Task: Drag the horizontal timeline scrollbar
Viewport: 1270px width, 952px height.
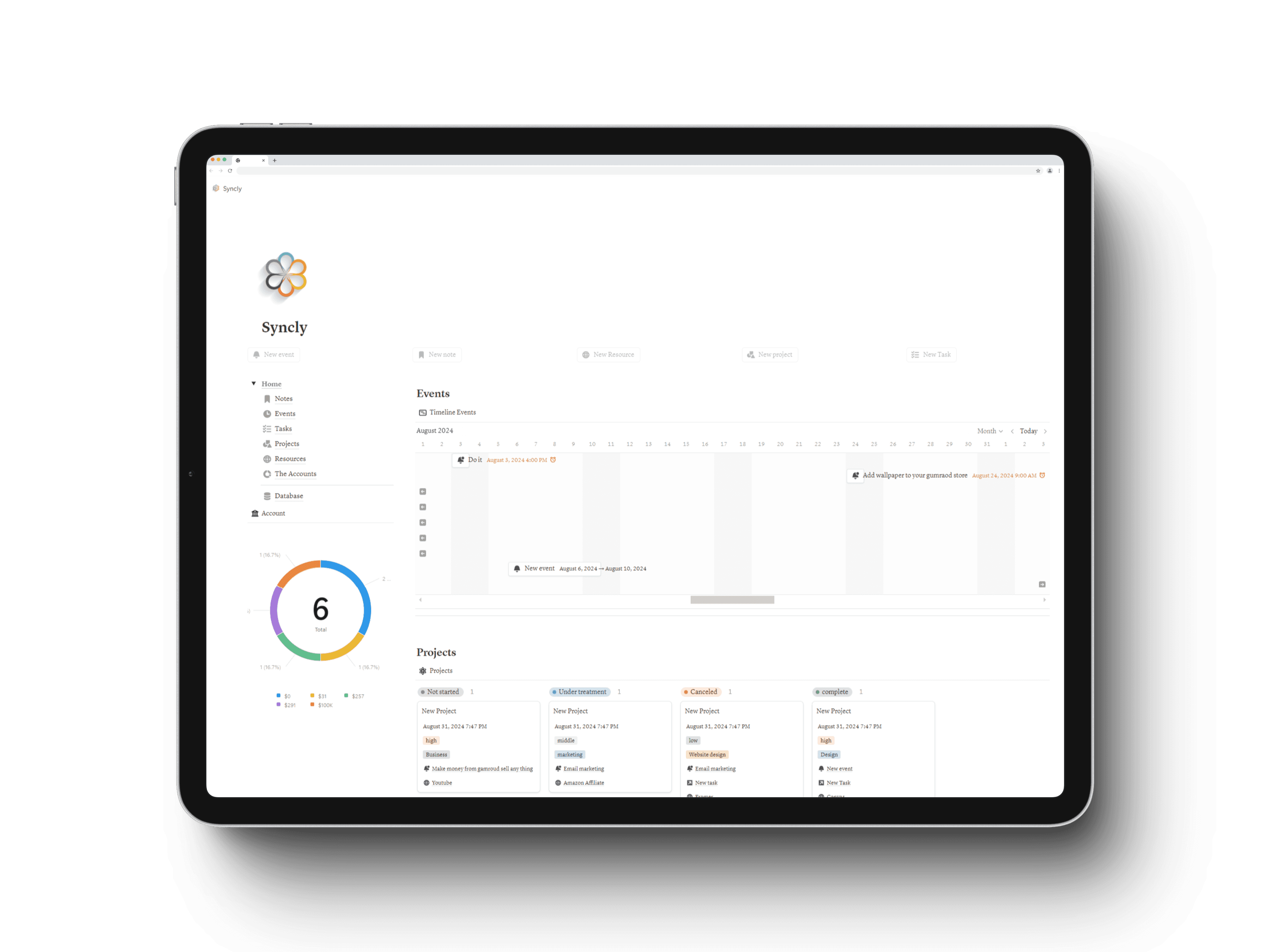Action: 733,599
